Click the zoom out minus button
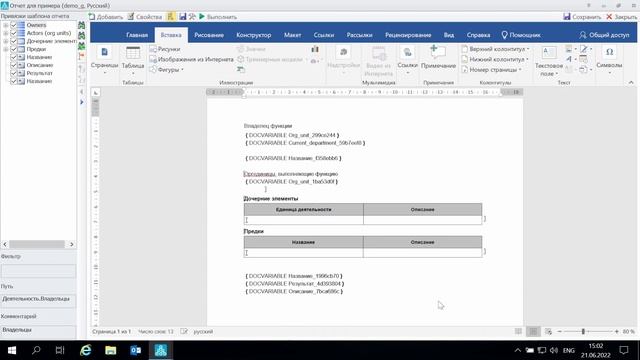 [x=560, y=332]
